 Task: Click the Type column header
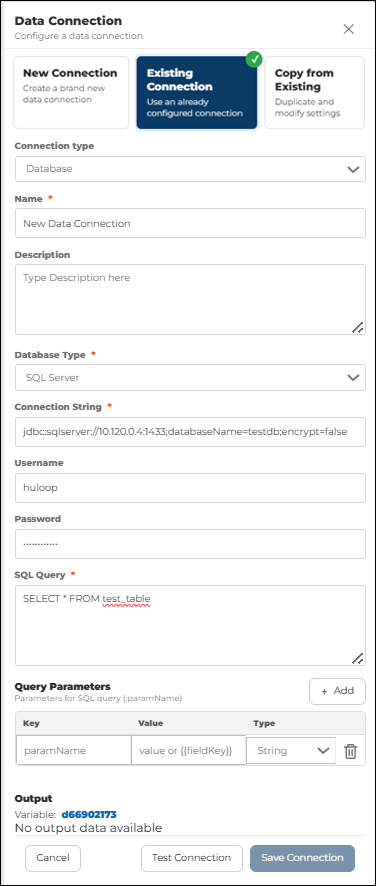(x=264, y=723)
